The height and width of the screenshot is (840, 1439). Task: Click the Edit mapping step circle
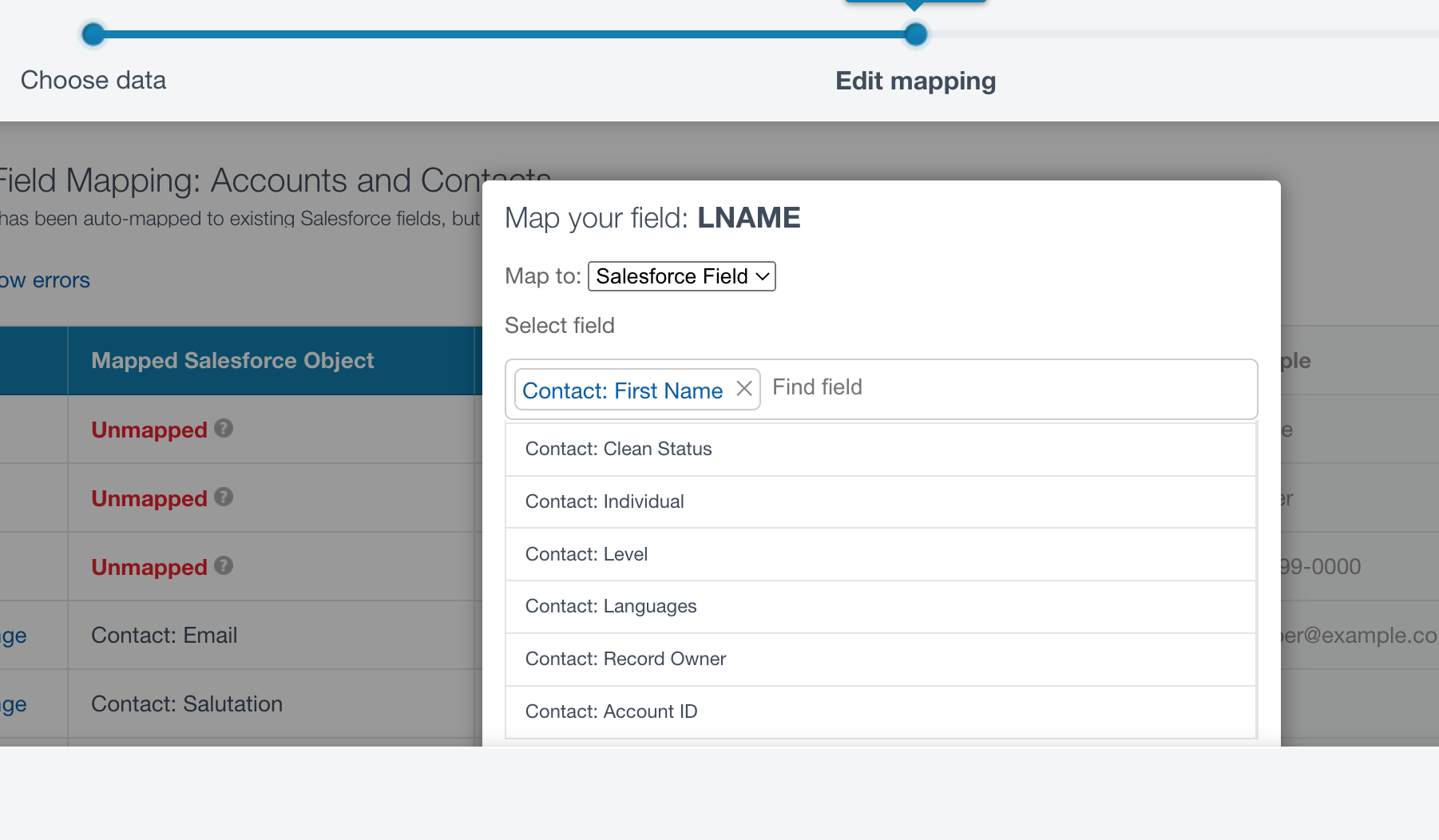pyautogui.click(x=916, y=34)
